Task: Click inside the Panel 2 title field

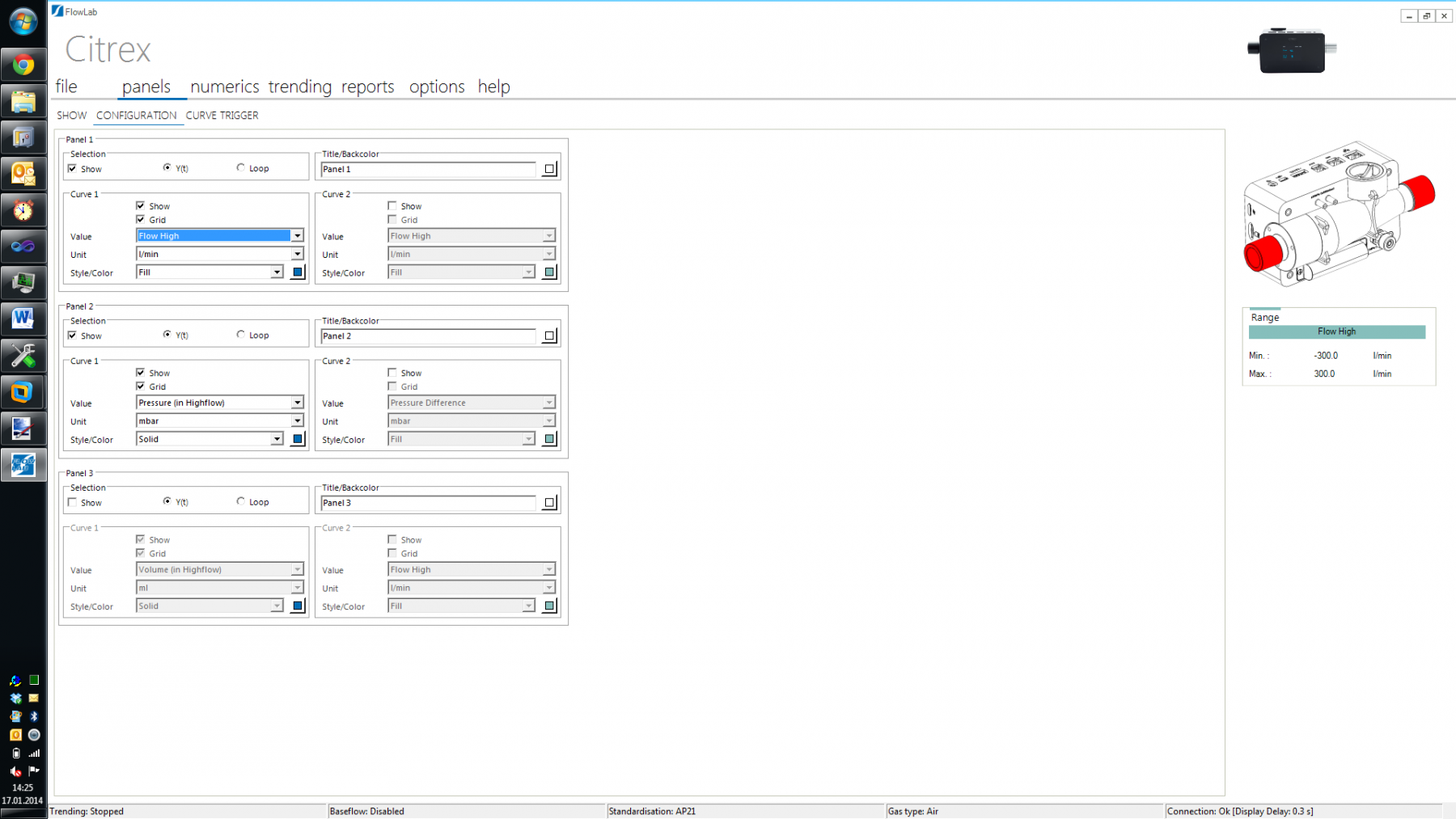Action: click(x=427, y=336)
